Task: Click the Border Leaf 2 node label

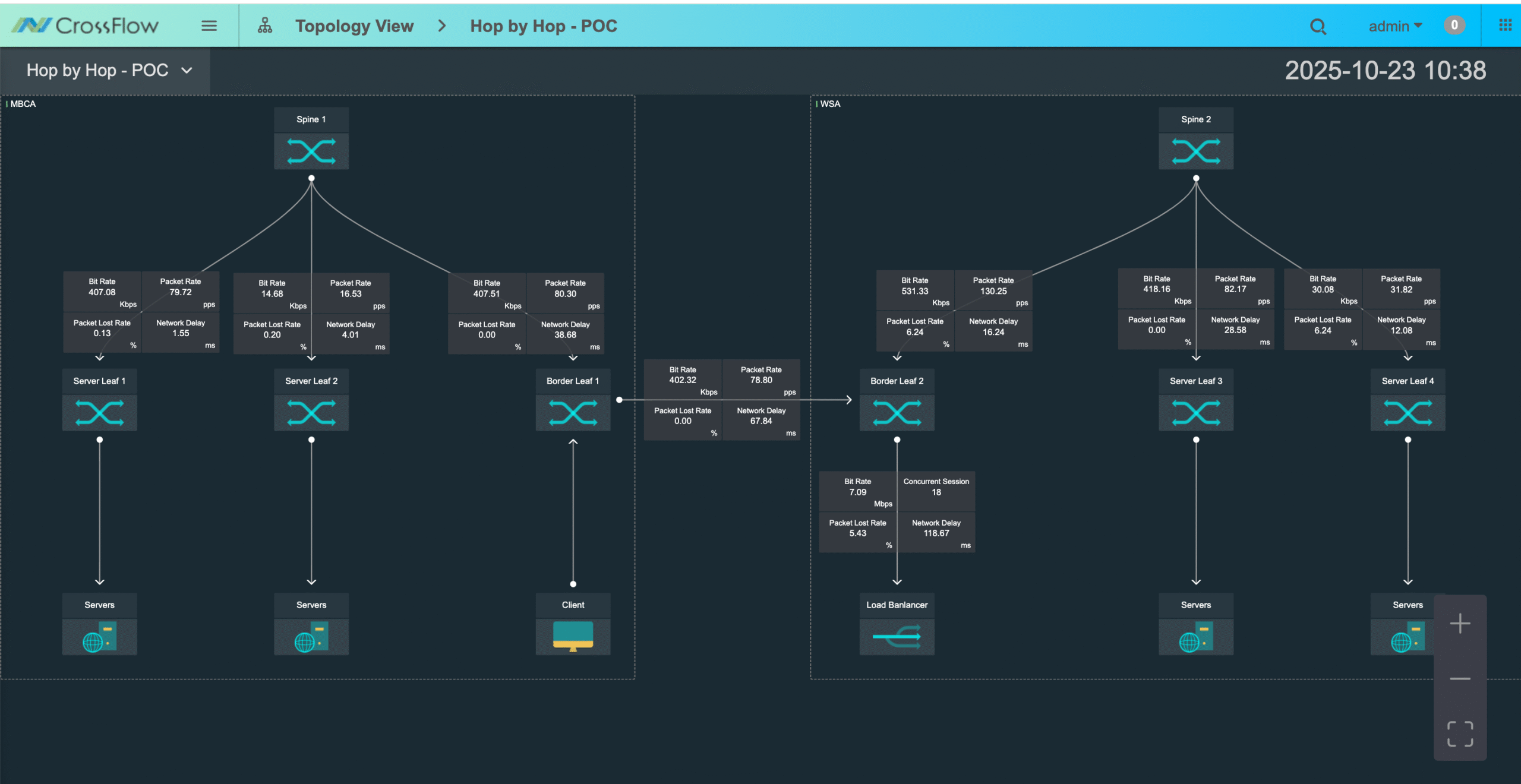Action: click(897, 381)
